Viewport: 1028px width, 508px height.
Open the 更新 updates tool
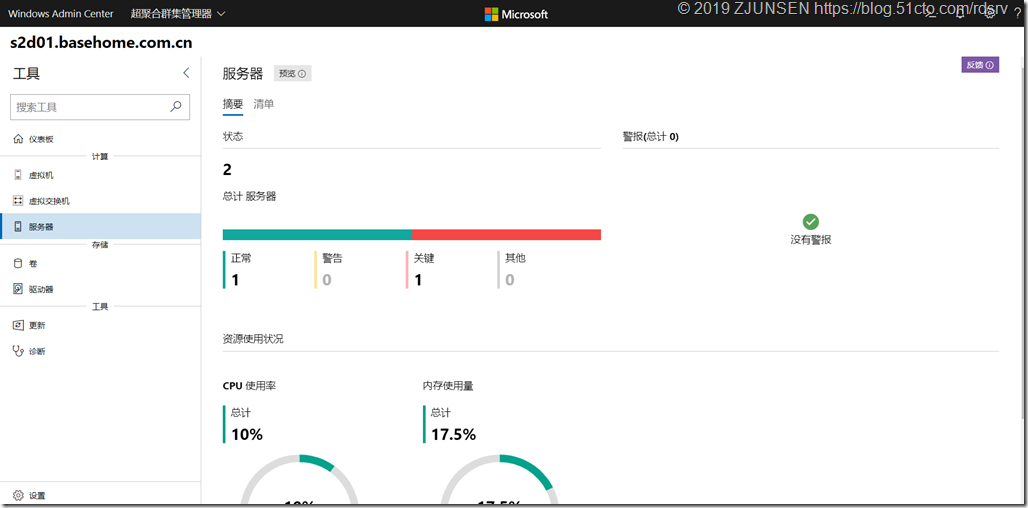point(100,326)
